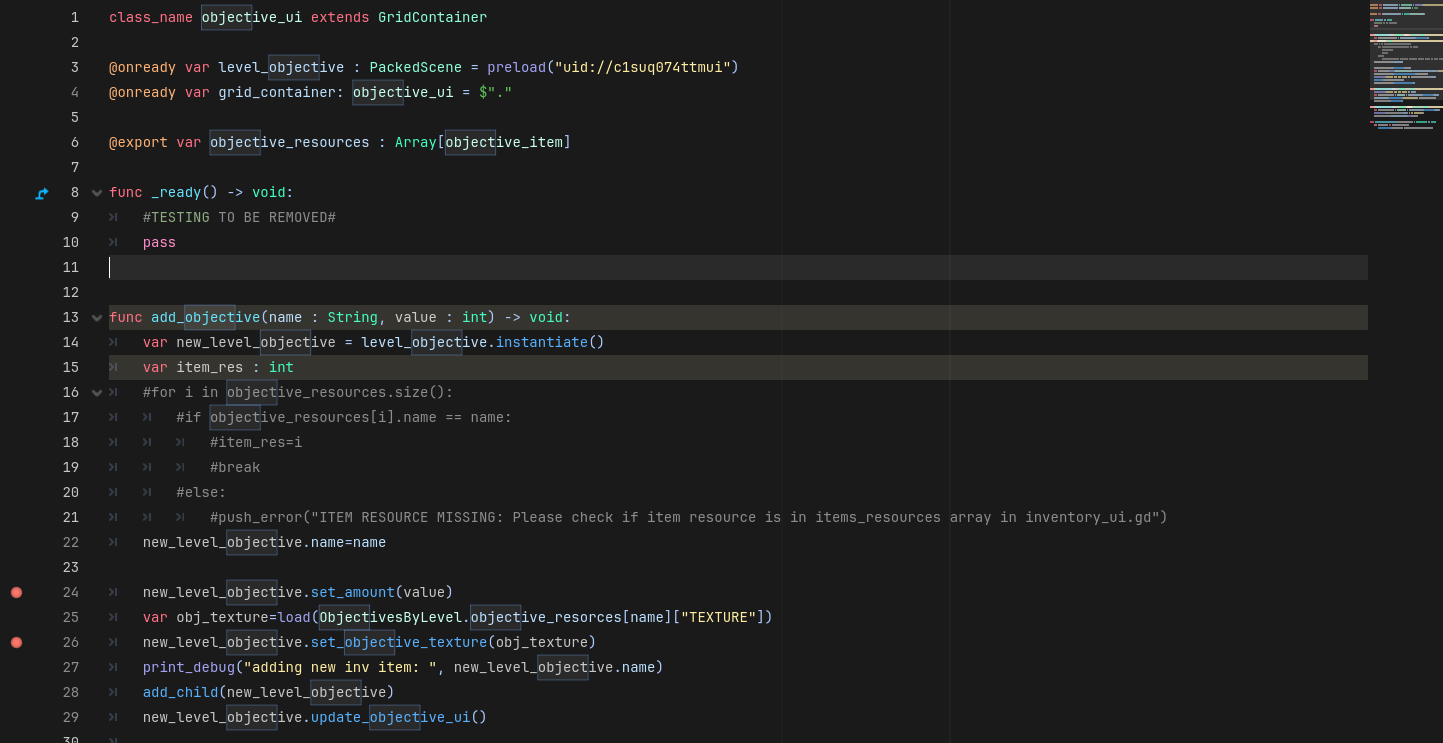Collapse the _ready function fold arrow
1443x743 pixels.
tap(97, 193)
